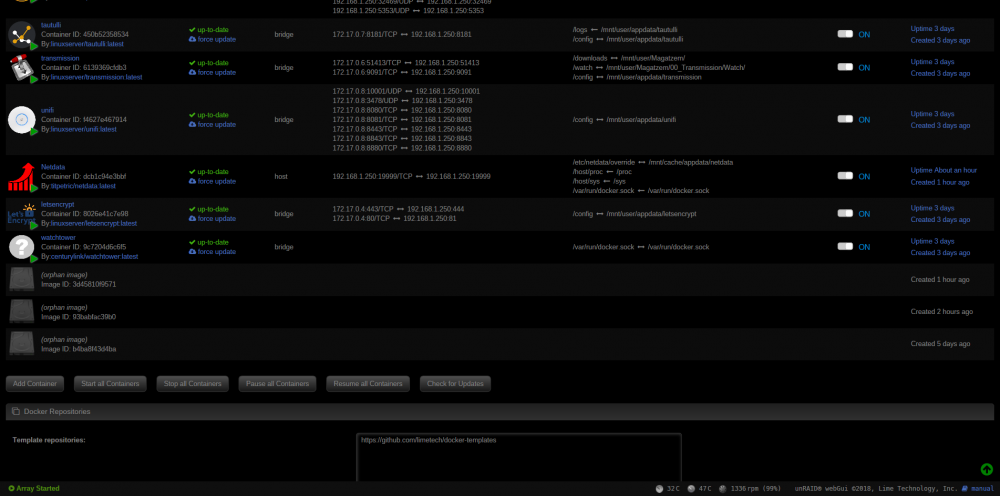Click tautulli 'Created 3 days ago' text

tap(940, 40)
